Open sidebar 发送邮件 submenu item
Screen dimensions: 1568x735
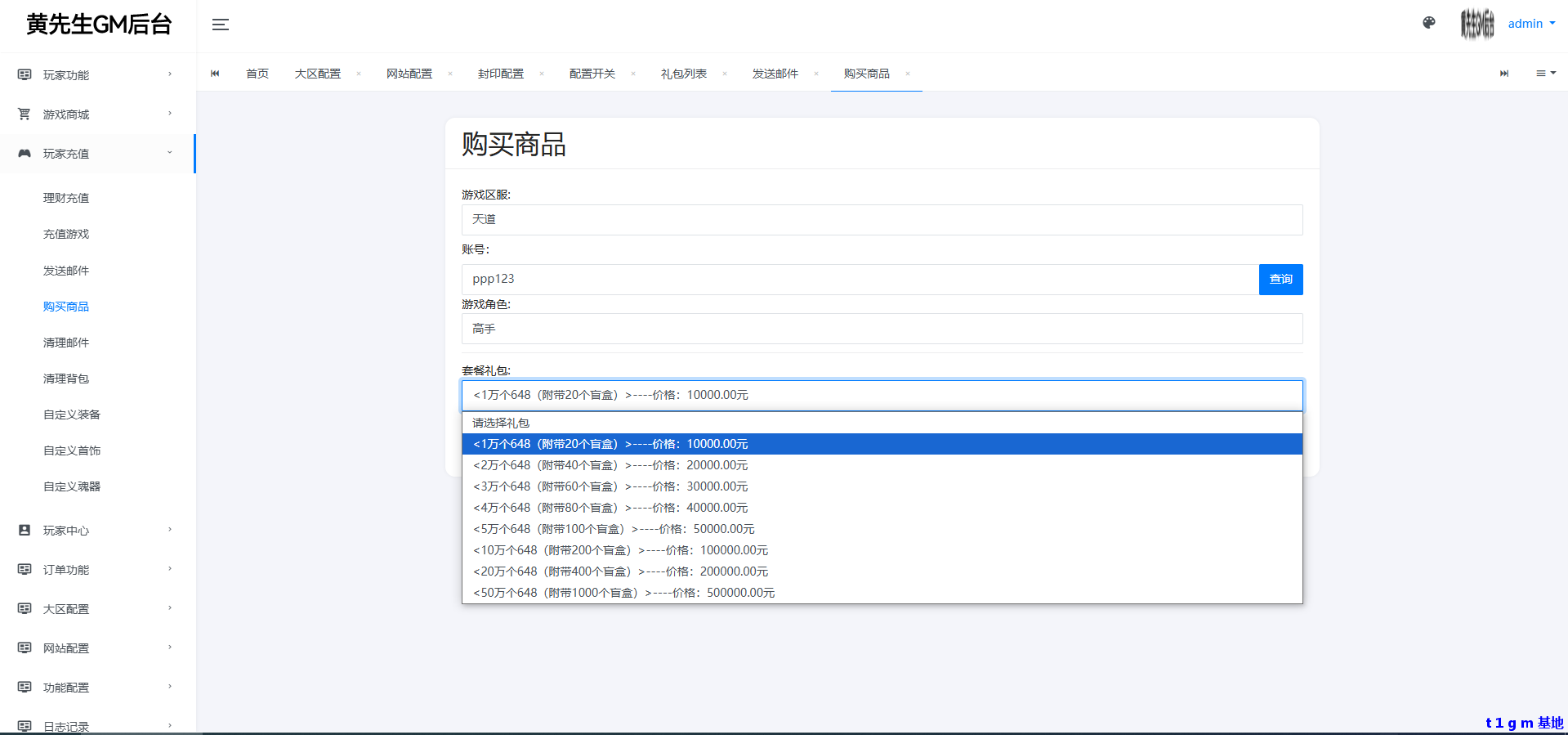point(66,271)
